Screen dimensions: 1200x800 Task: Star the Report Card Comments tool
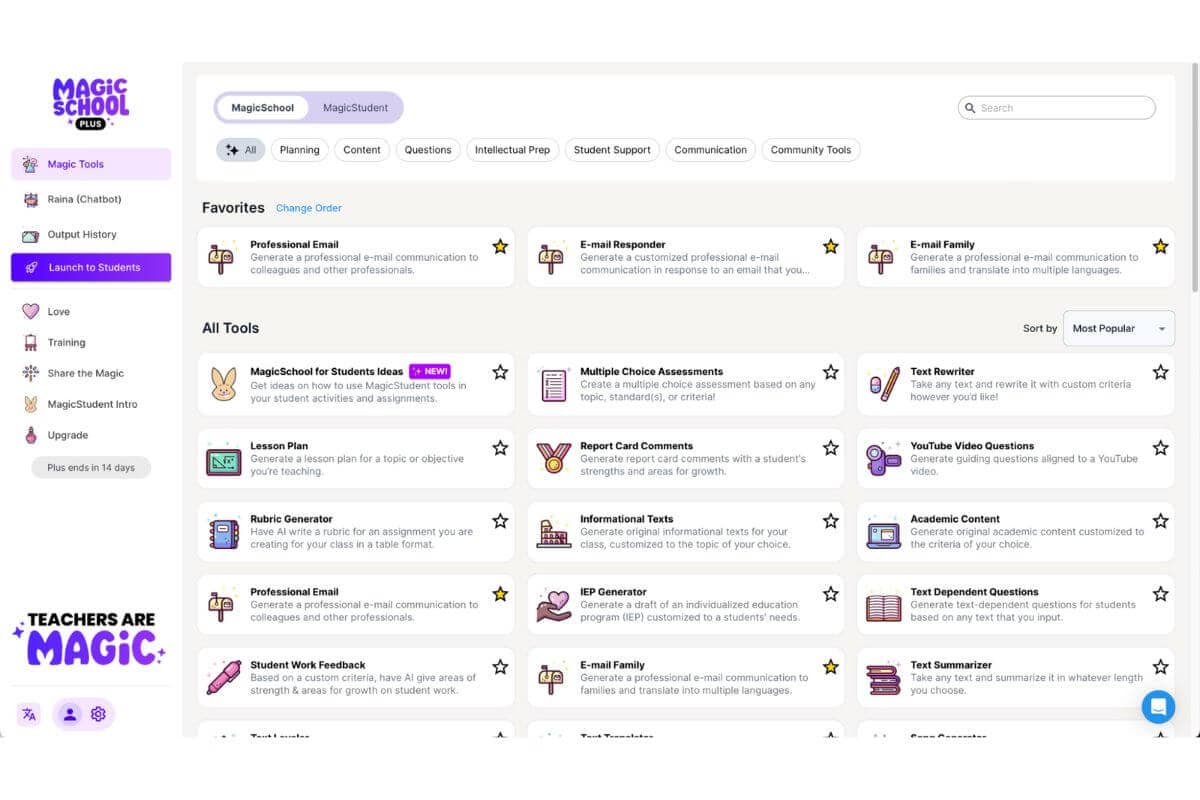(x=830, y=448)
